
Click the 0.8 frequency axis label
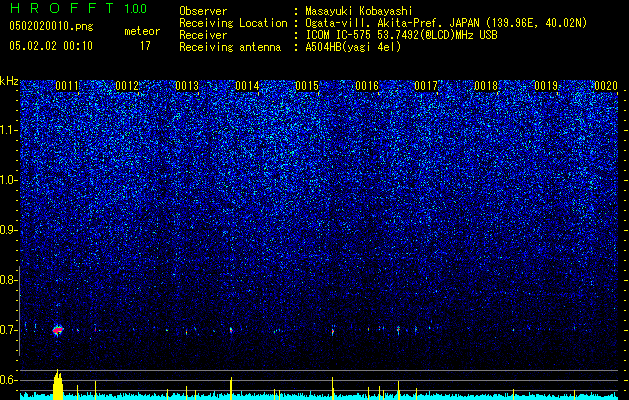click(8, 280)
